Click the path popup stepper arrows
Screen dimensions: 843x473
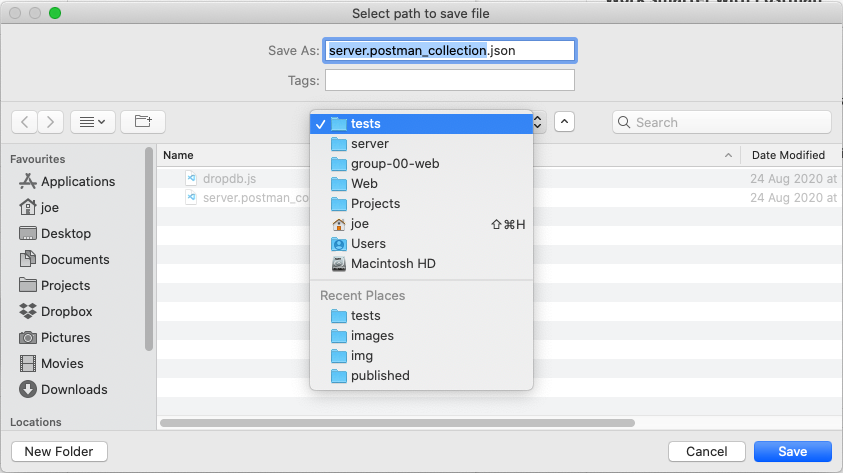[538, 122]
